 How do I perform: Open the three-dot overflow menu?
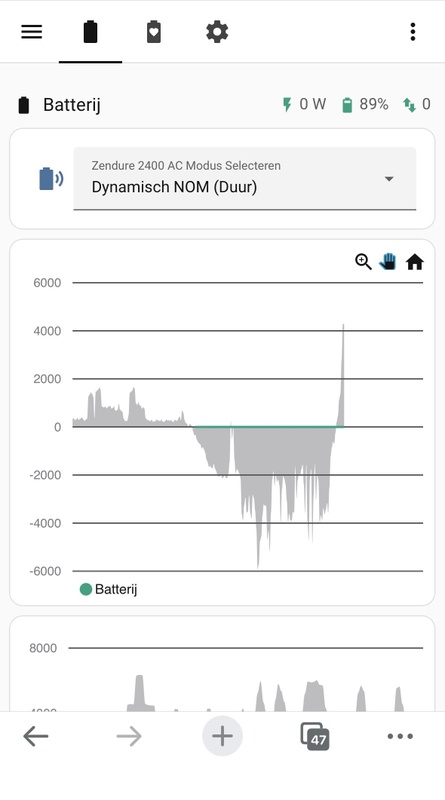point(413,32)
